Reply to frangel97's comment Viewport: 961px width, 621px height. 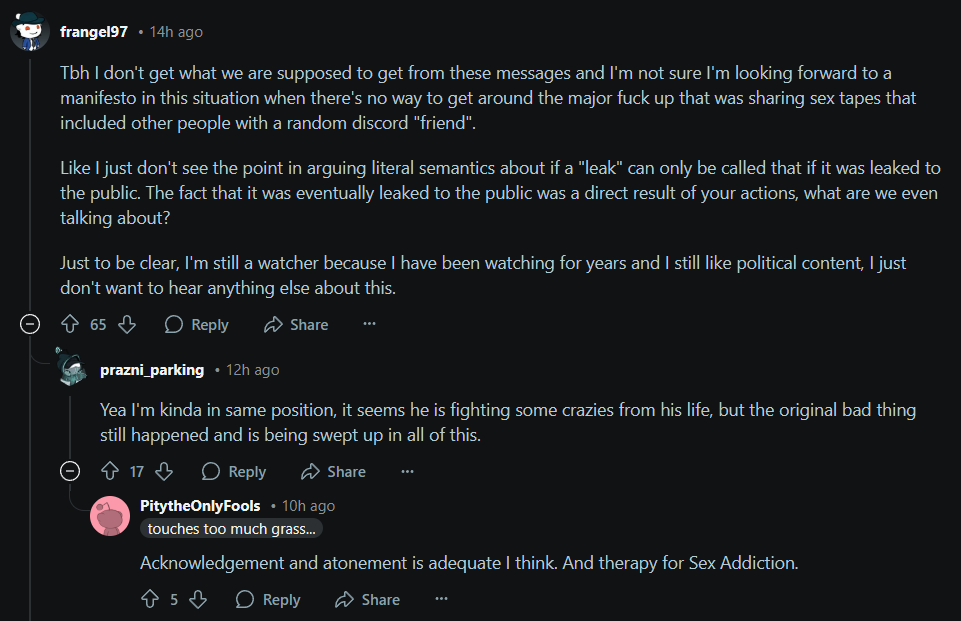click(197, 324)
